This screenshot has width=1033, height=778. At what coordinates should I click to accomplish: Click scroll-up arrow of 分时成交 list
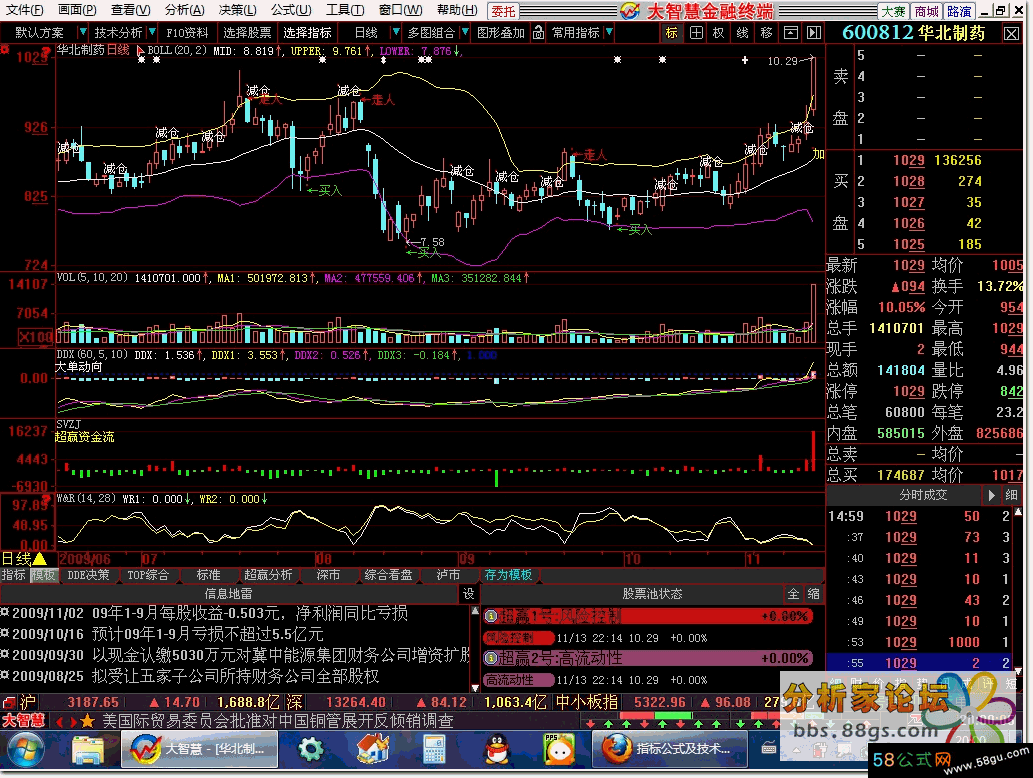pos(1019,512)
